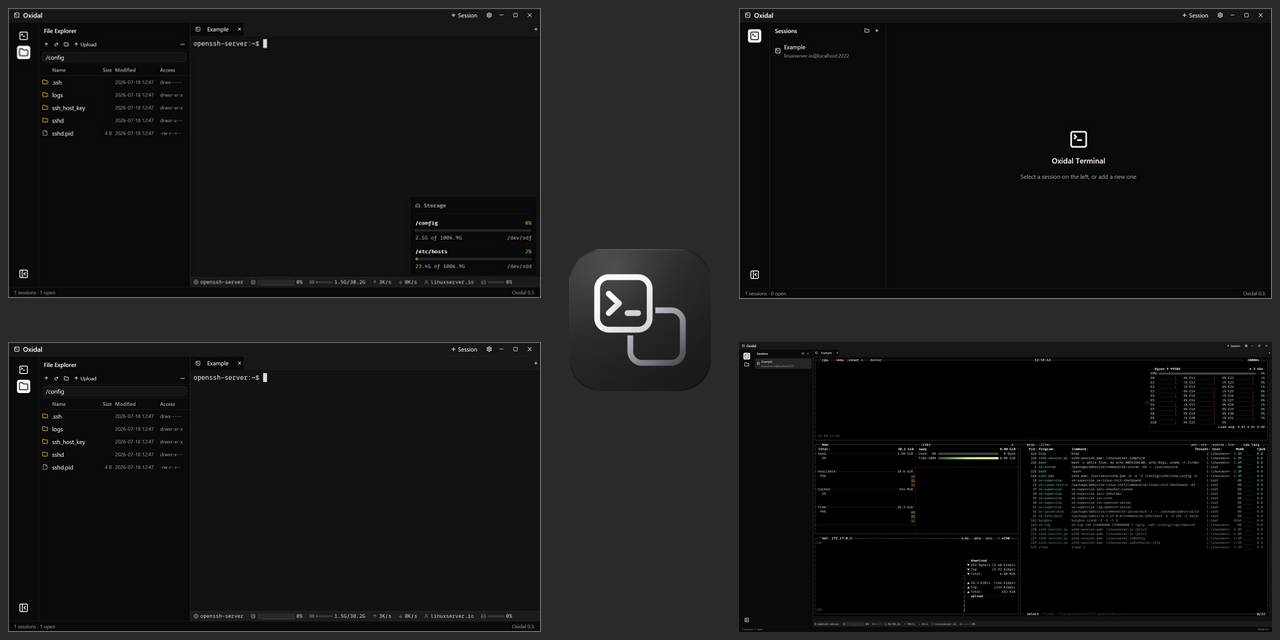Viewport: 1280px width, 640px height.
Task: Click the Upload button in the Storage popup window
Action: tap(85, 44)
